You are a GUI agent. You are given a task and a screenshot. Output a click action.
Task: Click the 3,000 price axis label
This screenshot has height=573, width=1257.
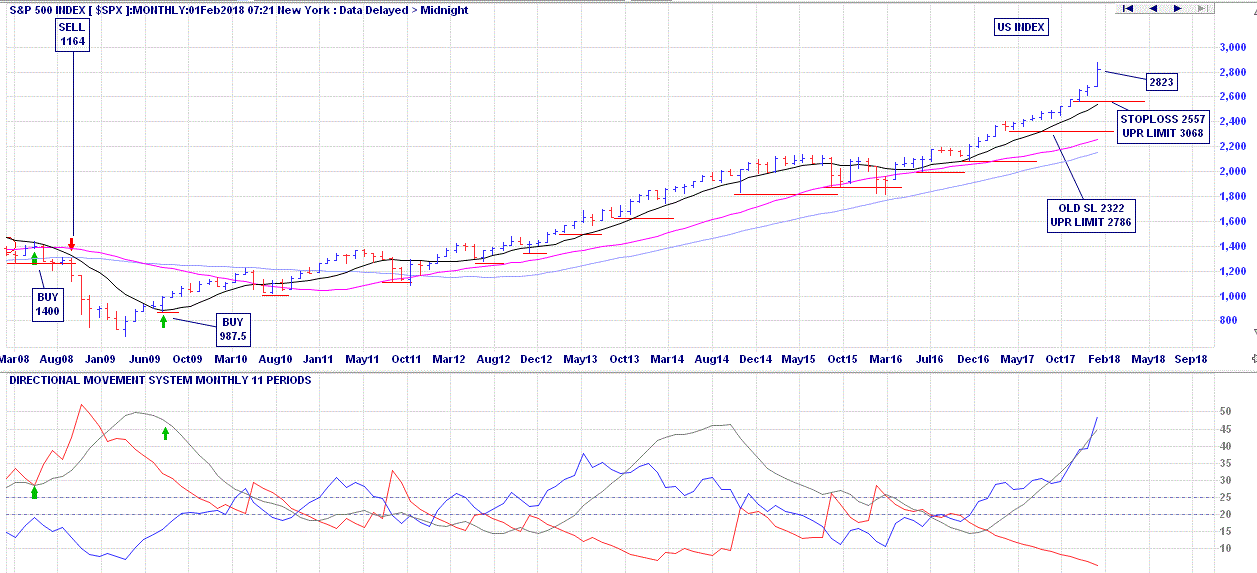[1232, 47]
